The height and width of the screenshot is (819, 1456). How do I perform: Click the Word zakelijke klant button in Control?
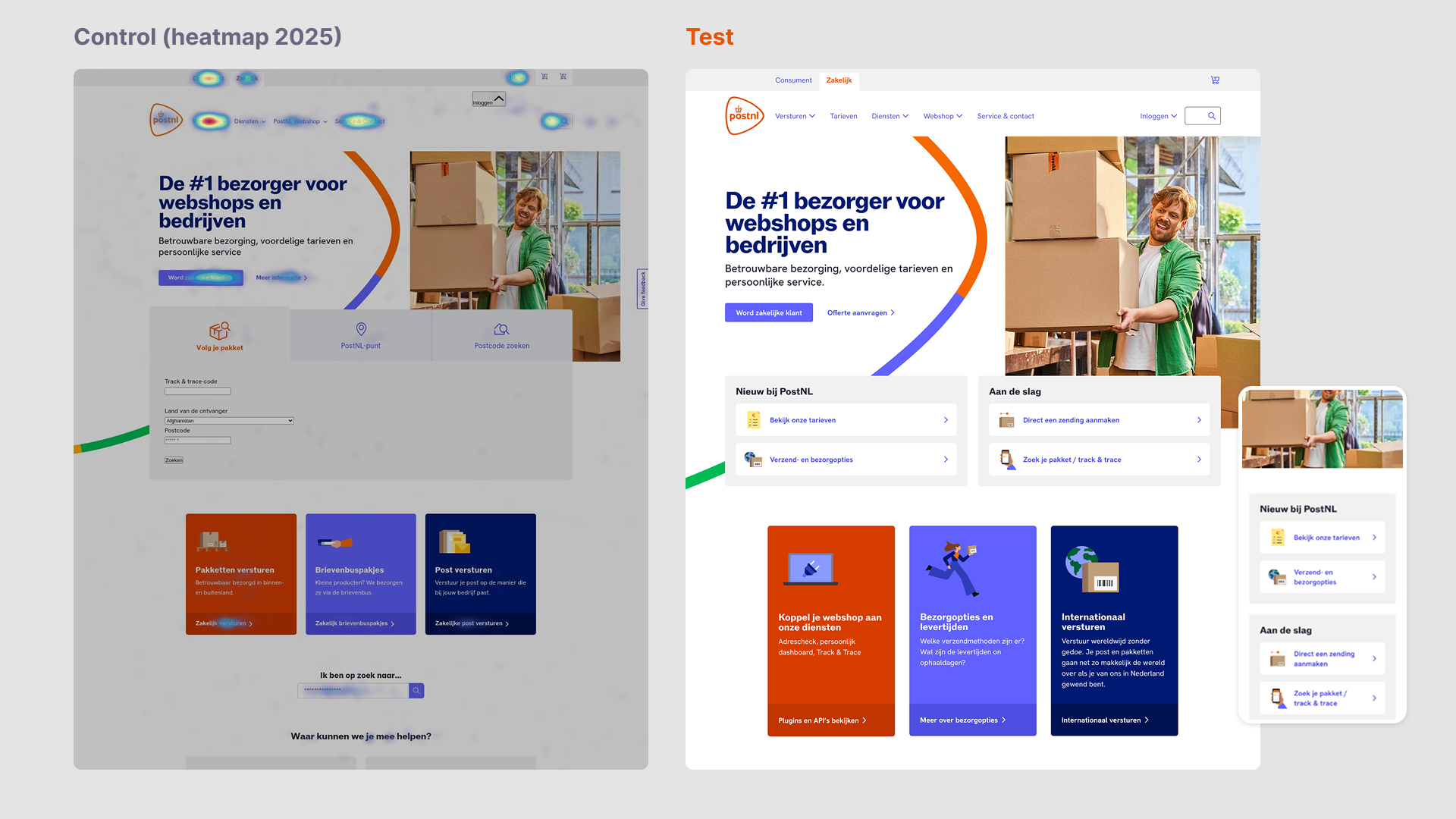(x=201, y=278)
